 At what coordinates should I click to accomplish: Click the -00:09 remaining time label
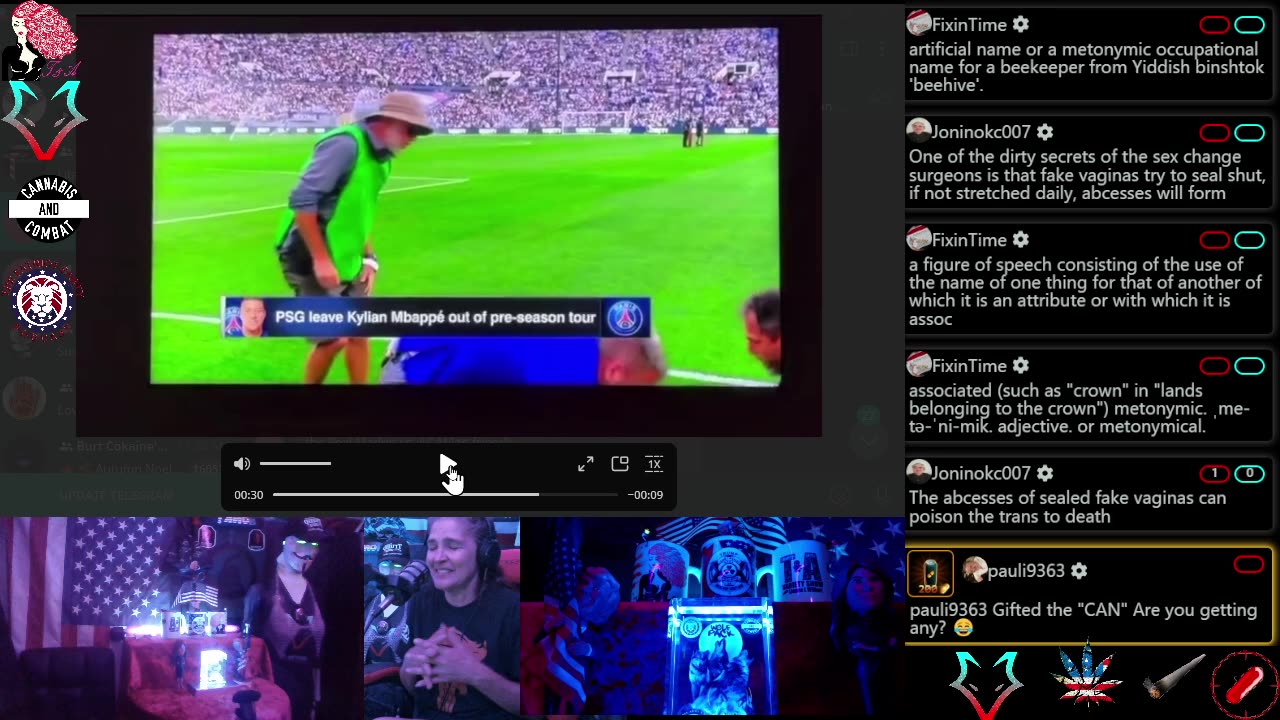(645, 495)
